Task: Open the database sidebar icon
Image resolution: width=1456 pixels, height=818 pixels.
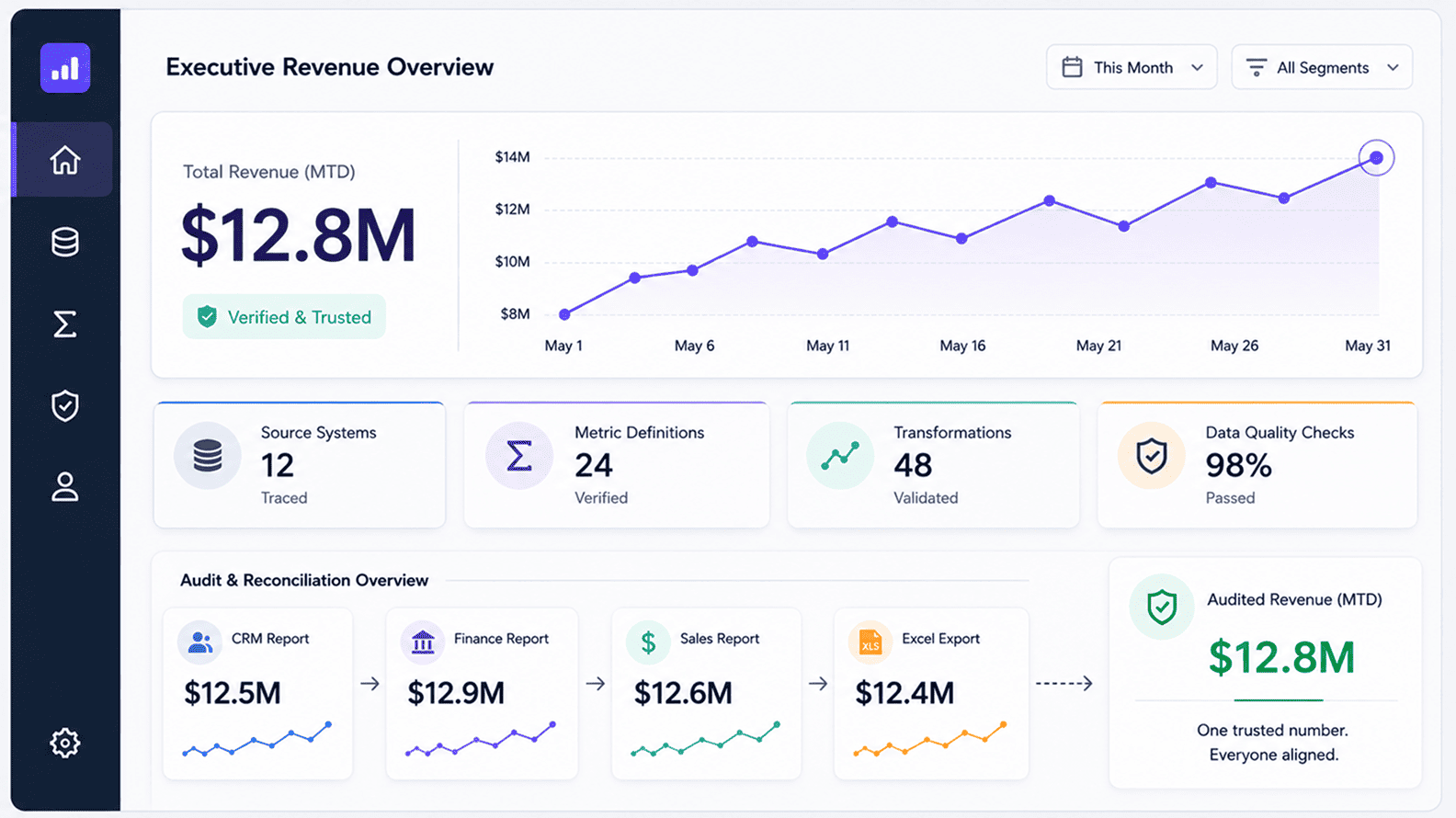Action: coord(65,242)
